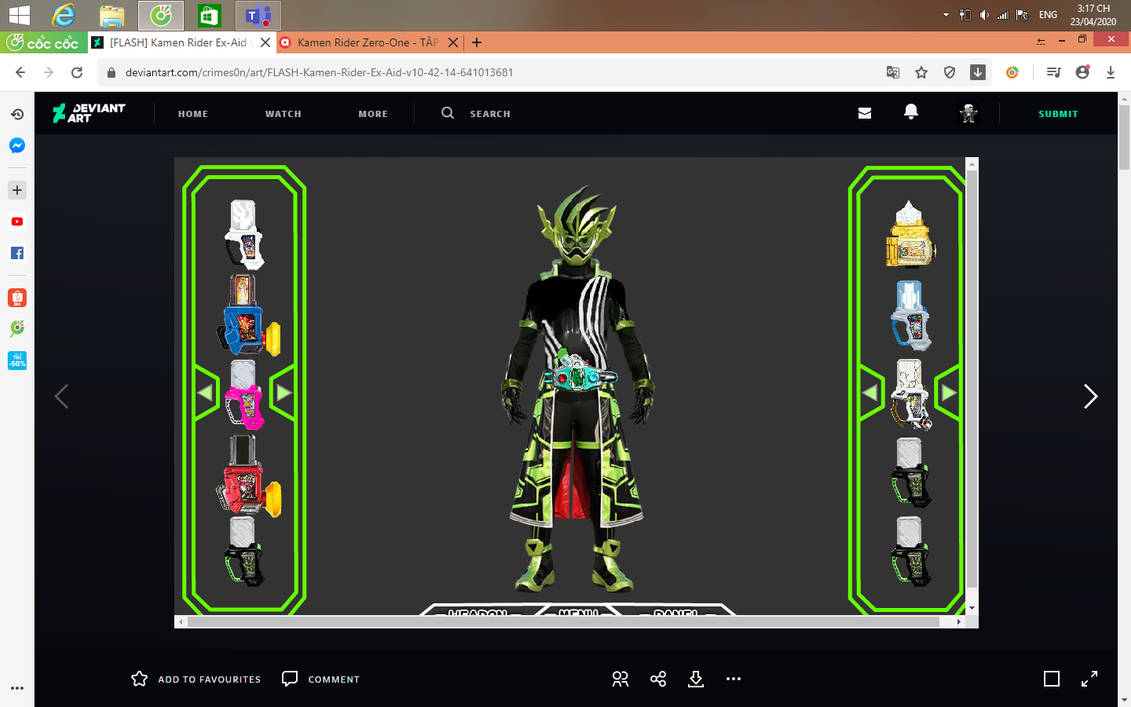Select the white Gashat in left panel
Screen dimensions: 1131x707
(x=244, y=234)
